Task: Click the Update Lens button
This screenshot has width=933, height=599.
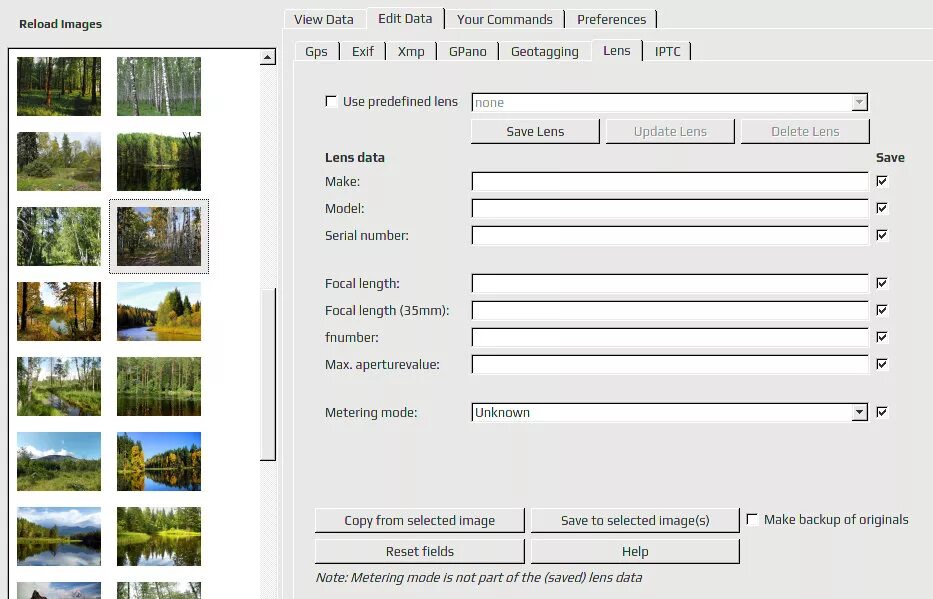Action: [670, 131]
